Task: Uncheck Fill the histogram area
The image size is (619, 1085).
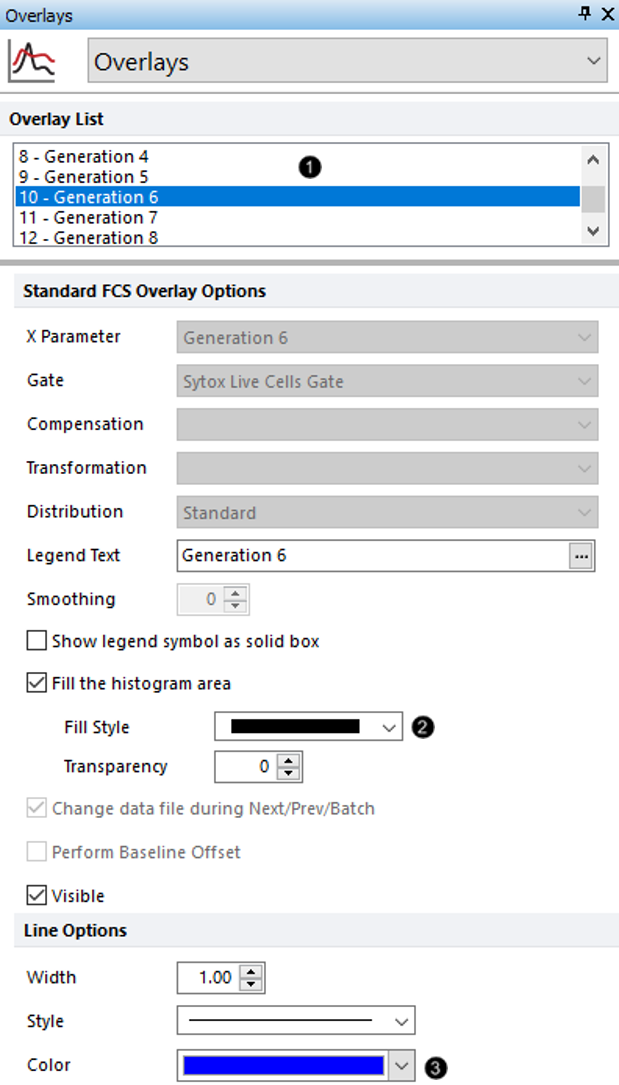Action: point(36,684)
